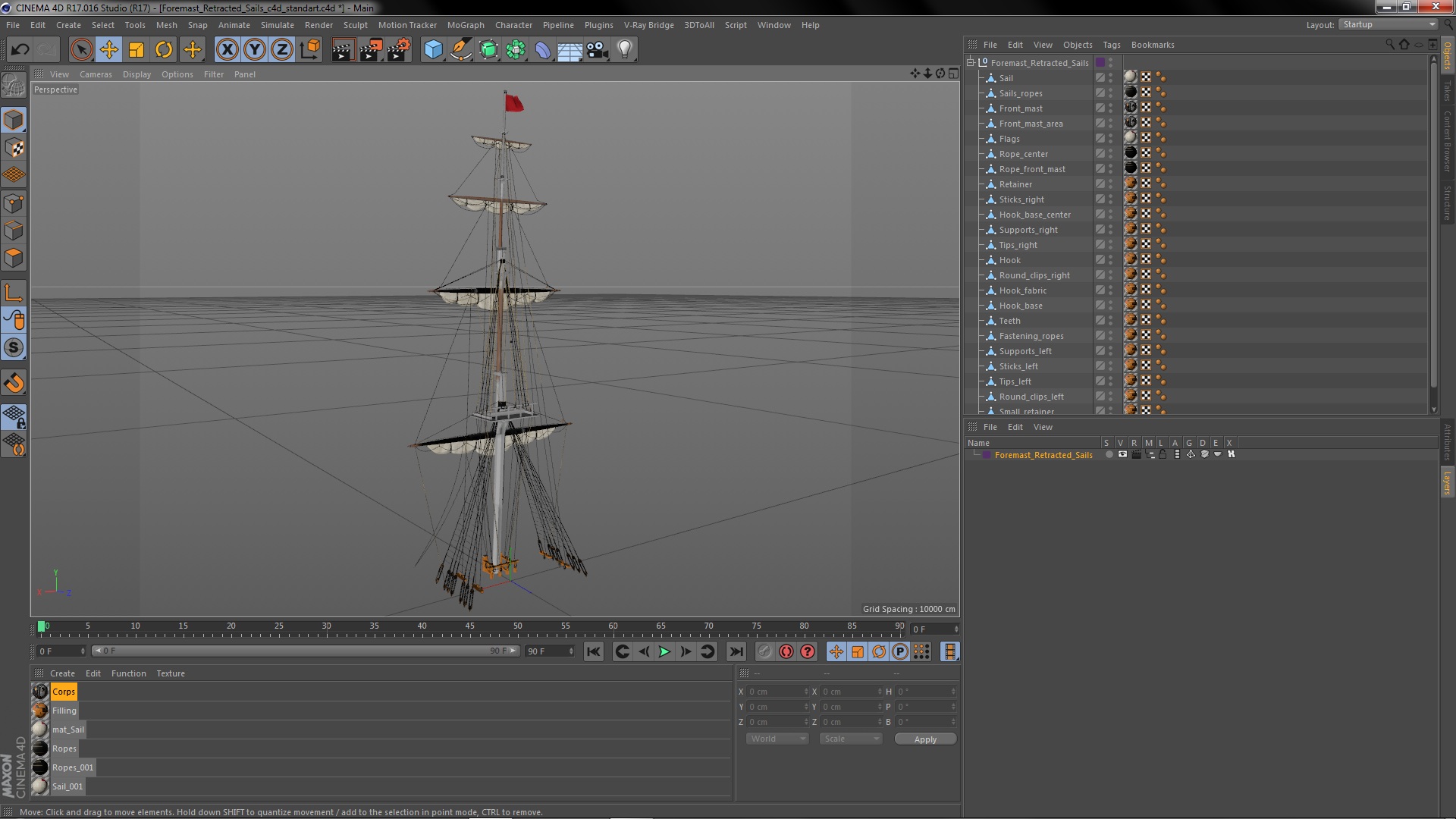This screenshot has width=1456, height=819.
Task: Add a light object with bulb icon
Action: [624, 50]
